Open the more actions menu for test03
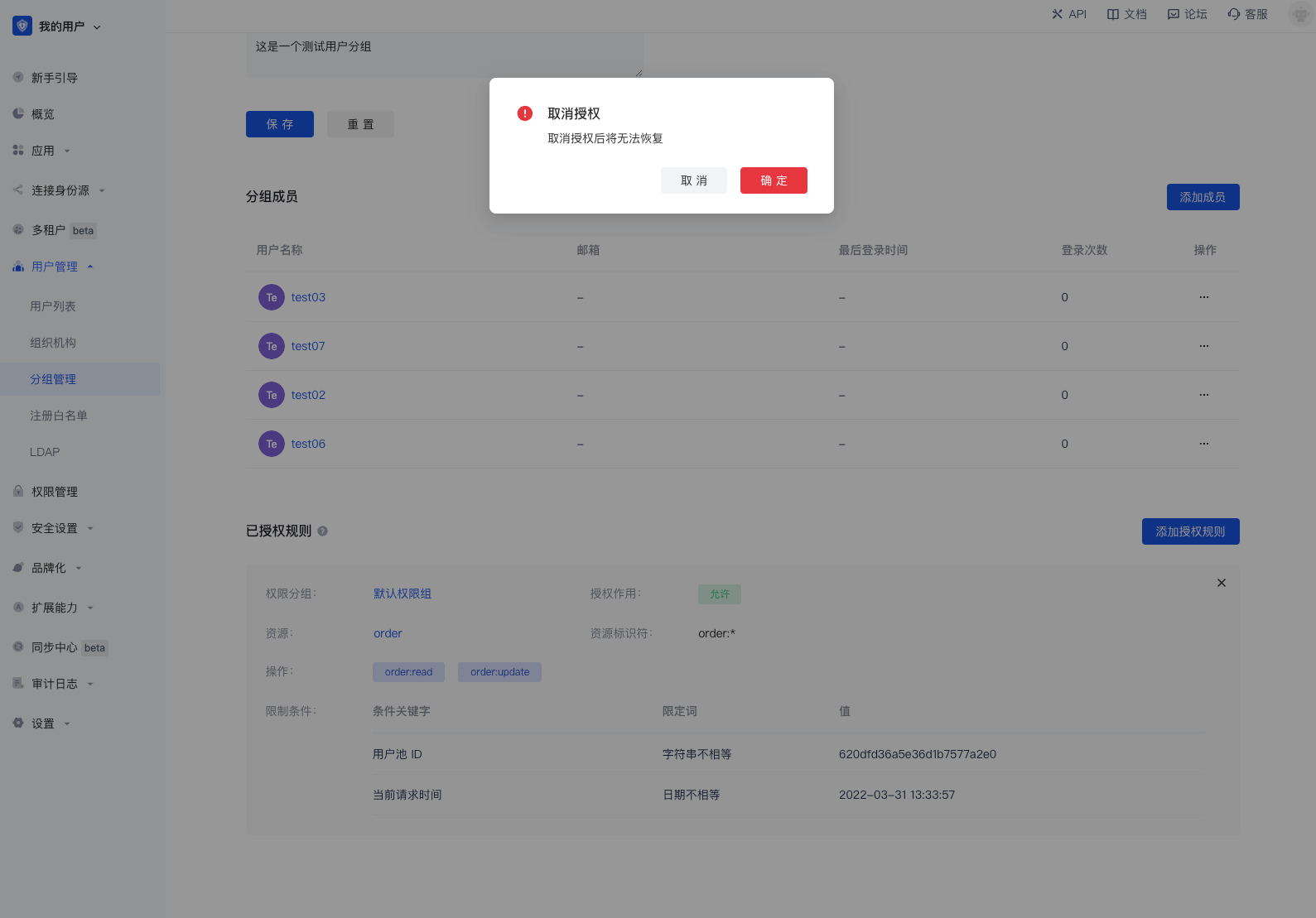 1203,297
